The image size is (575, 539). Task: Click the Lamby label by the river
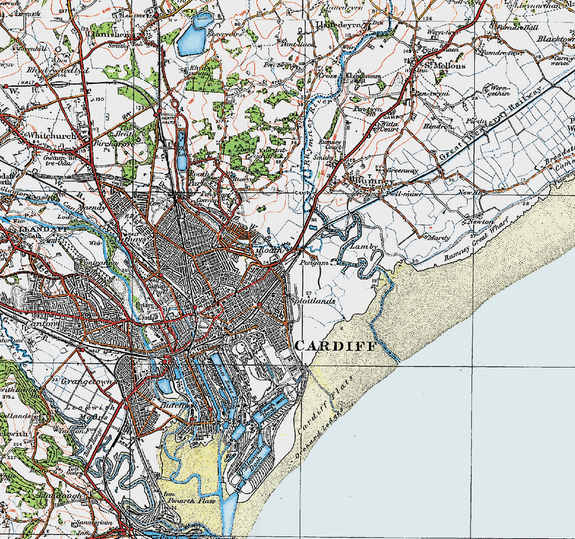[x=364, y=247]
